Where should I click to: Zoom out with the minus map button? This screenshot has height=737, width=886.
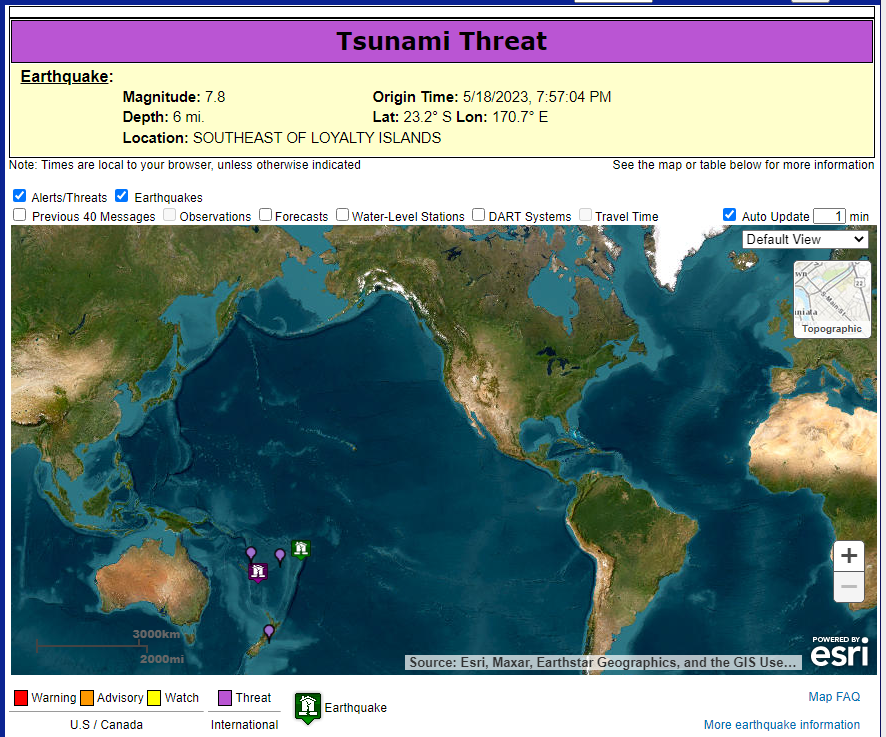click(849, 587)
